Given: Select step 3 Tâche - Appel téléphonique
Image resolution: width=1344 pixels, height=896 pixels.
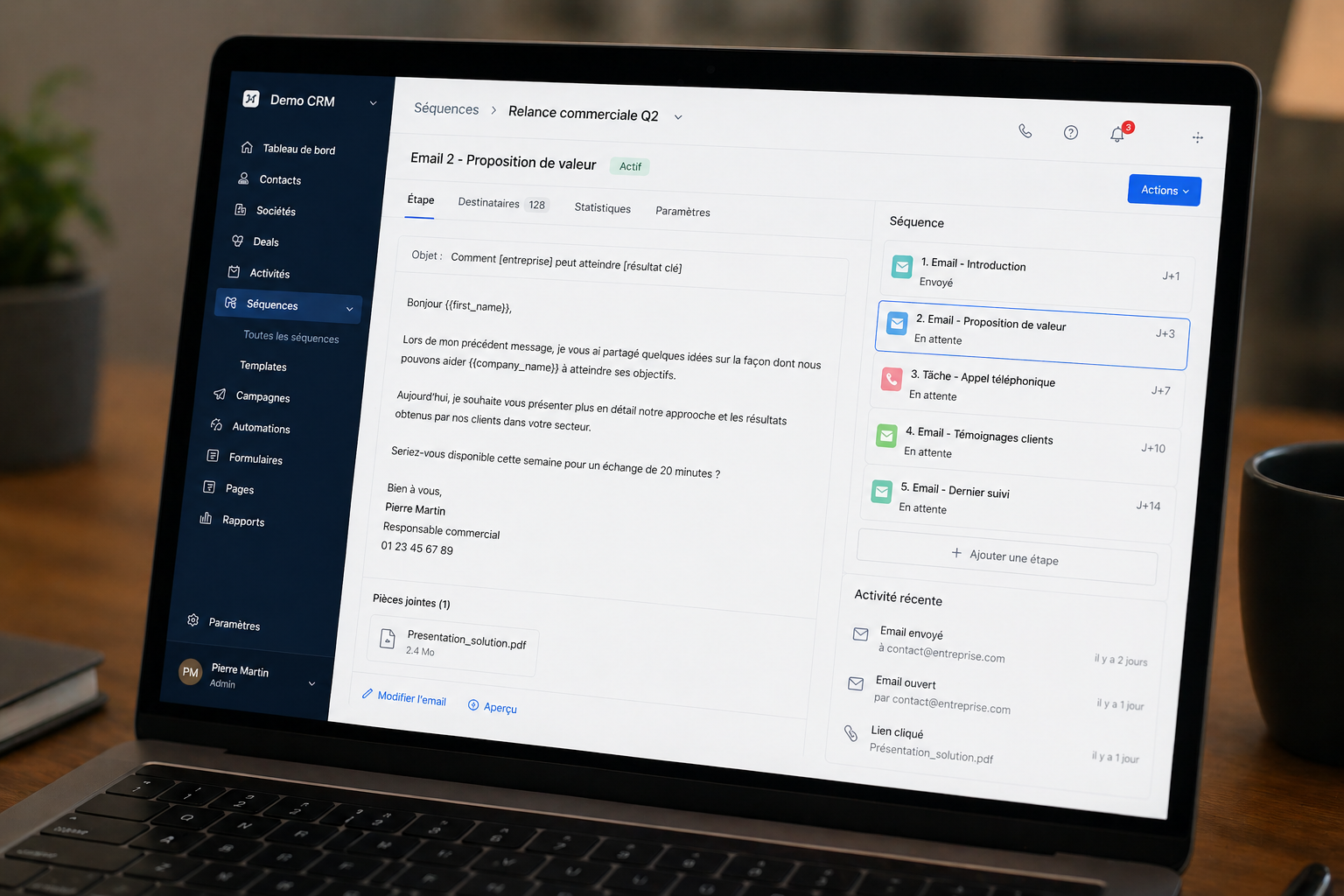Looking at the screenshot, I should [1027, 390].
